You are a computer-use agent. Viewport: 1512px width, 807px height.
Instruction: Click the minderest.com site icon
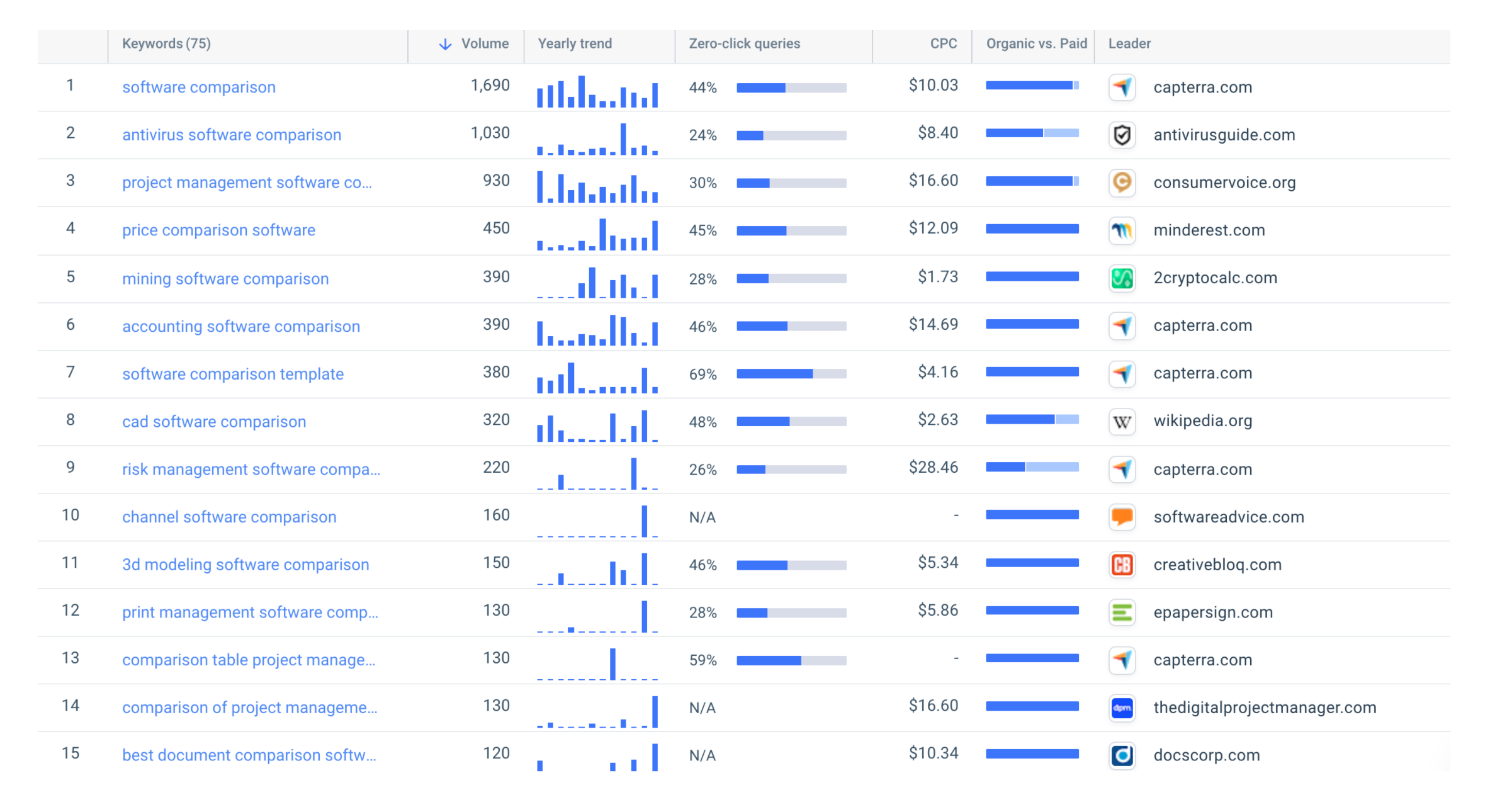[1122, 230]
